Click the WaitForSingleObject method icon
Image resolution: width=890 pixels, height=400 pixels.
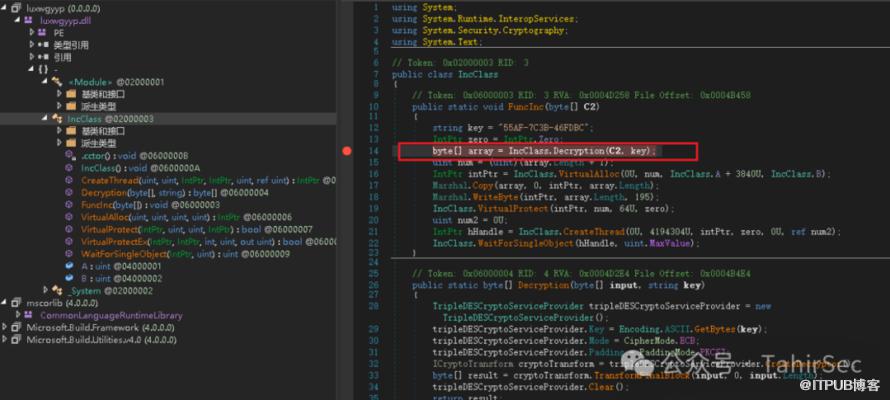tap(69, 254)
